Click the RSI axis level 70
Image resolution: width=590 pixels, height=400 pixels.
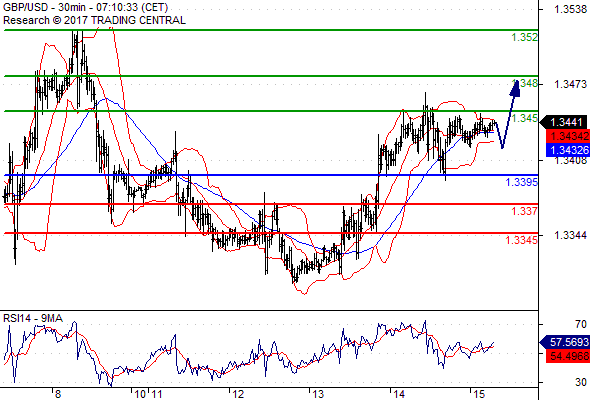581,324
